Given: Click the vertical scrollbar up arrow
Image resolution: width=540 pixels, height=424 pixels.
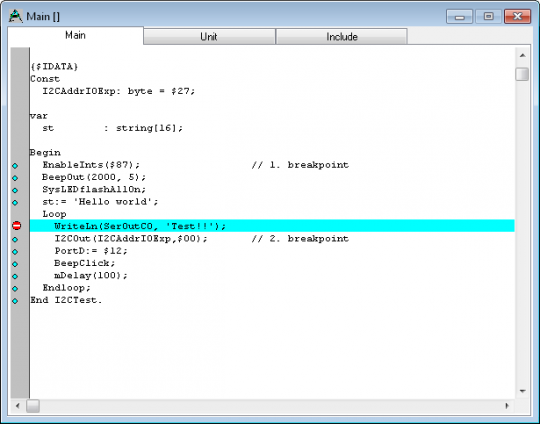Looking at the screenshot, I should (x=522, y=55).
